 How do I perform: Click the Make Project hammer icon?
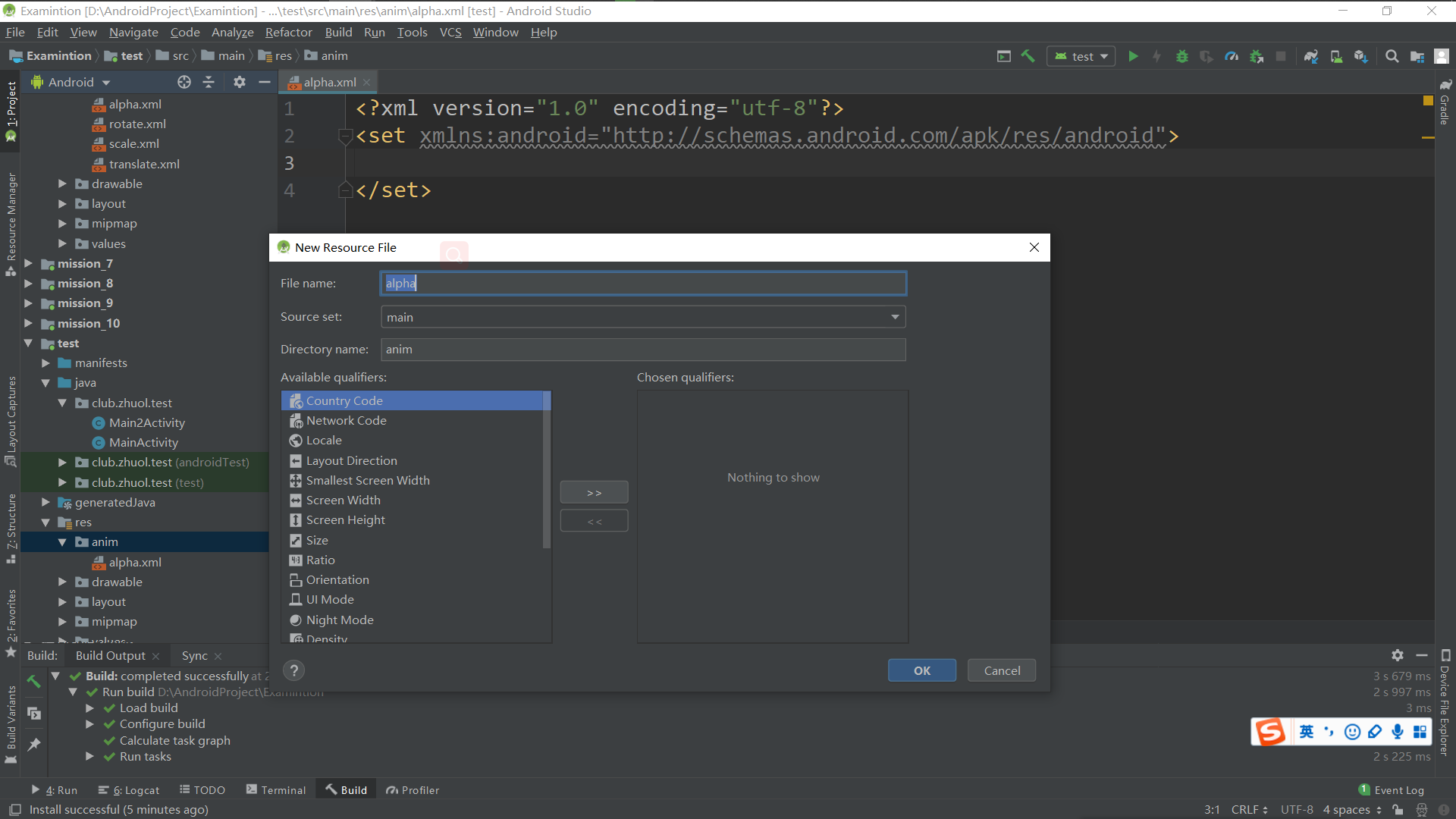[1028, 56]
